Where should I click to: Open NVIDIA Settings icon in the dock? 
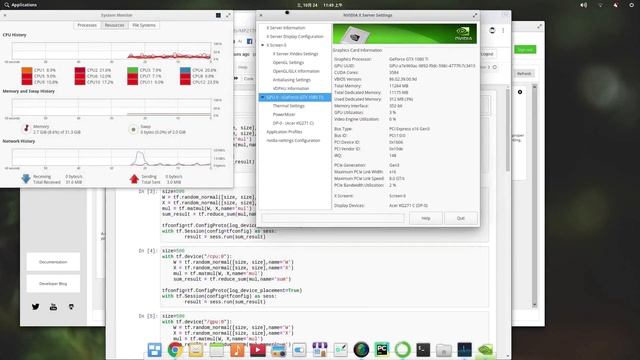[485, 350]
